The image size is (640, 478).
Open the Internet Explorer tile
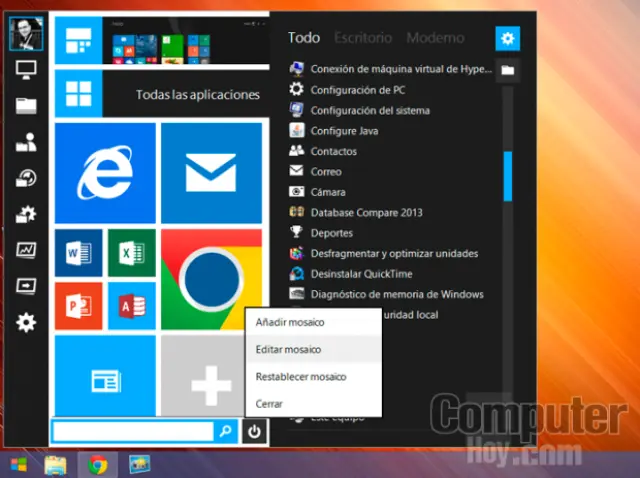[105, 174]
